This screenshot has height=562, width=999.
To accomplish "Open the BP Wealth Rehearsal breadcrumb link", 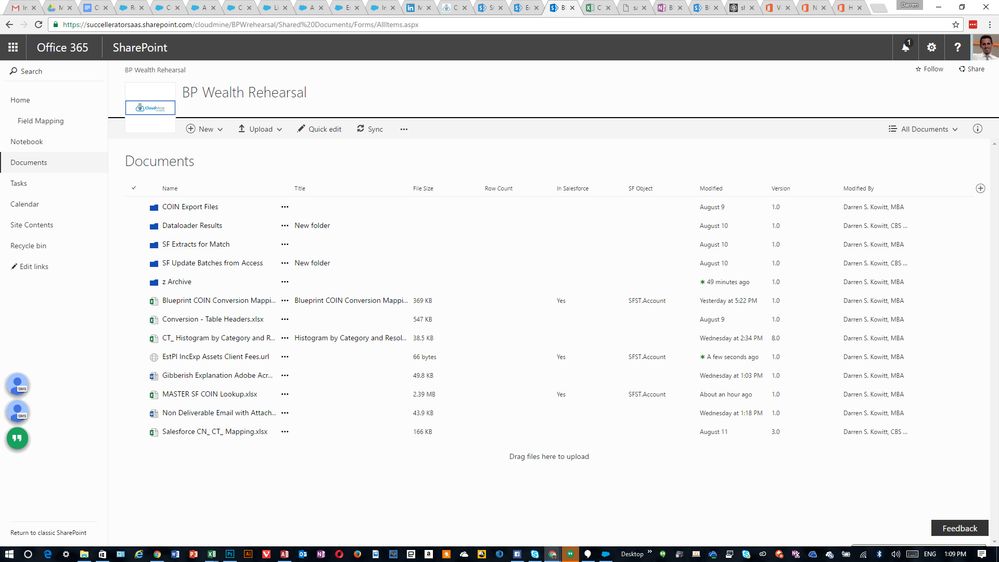I will 155,70.
